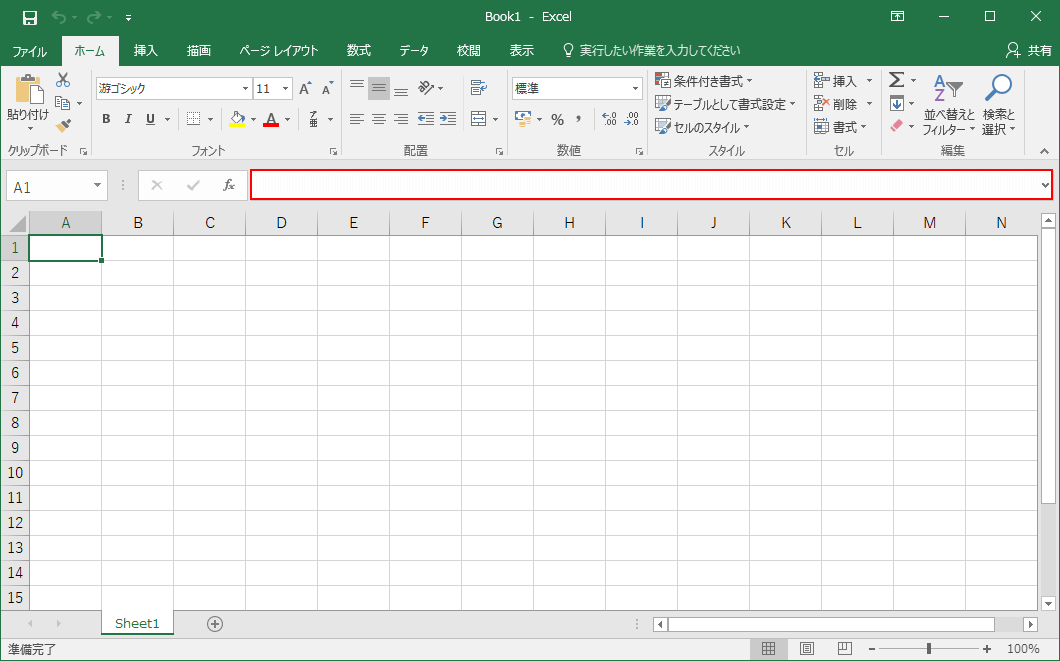Decrease decimal places
The width and height of the screenshot is (1060, 661).
click(631, 119)
